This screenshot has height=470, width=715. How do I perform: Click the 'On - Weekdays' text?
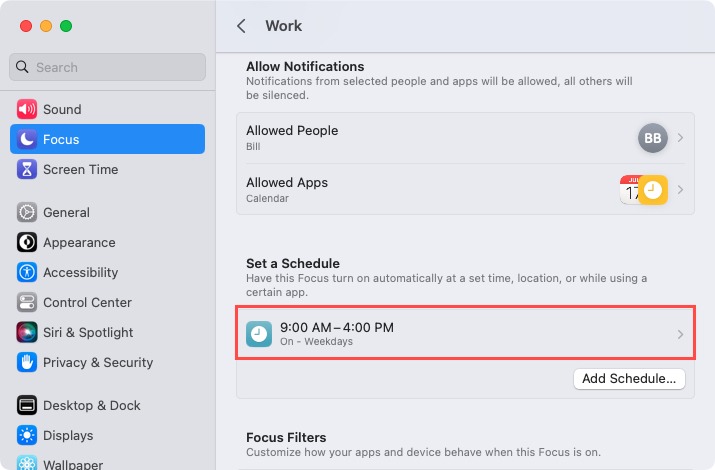(x=316, y=341)
